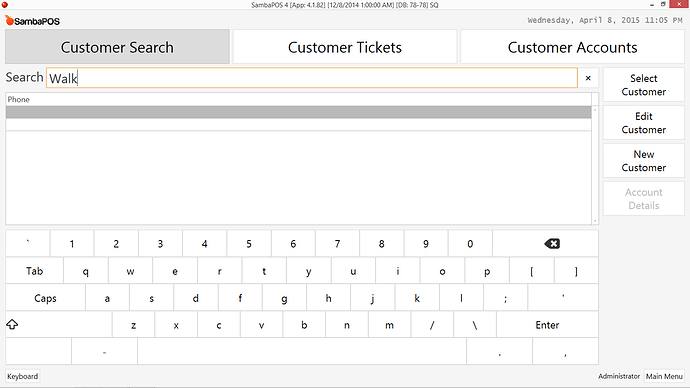The width and height of the screenshot is (690, 388).
Task: Tap the a key on the keyboard
Action: [107, 298]
